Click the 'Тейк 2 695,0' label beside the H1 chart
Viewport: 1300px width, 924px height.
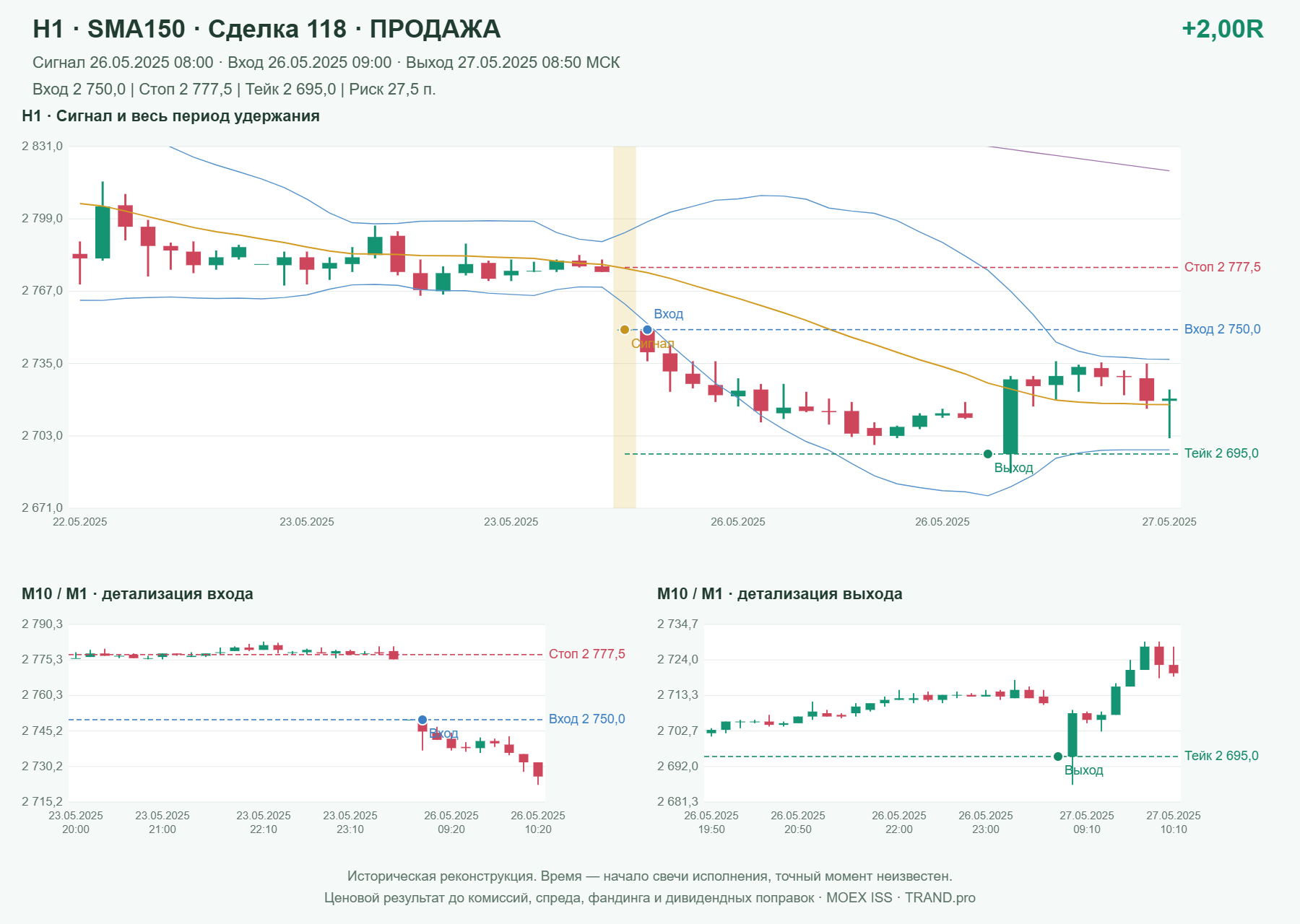click(x=1221, y=453)
